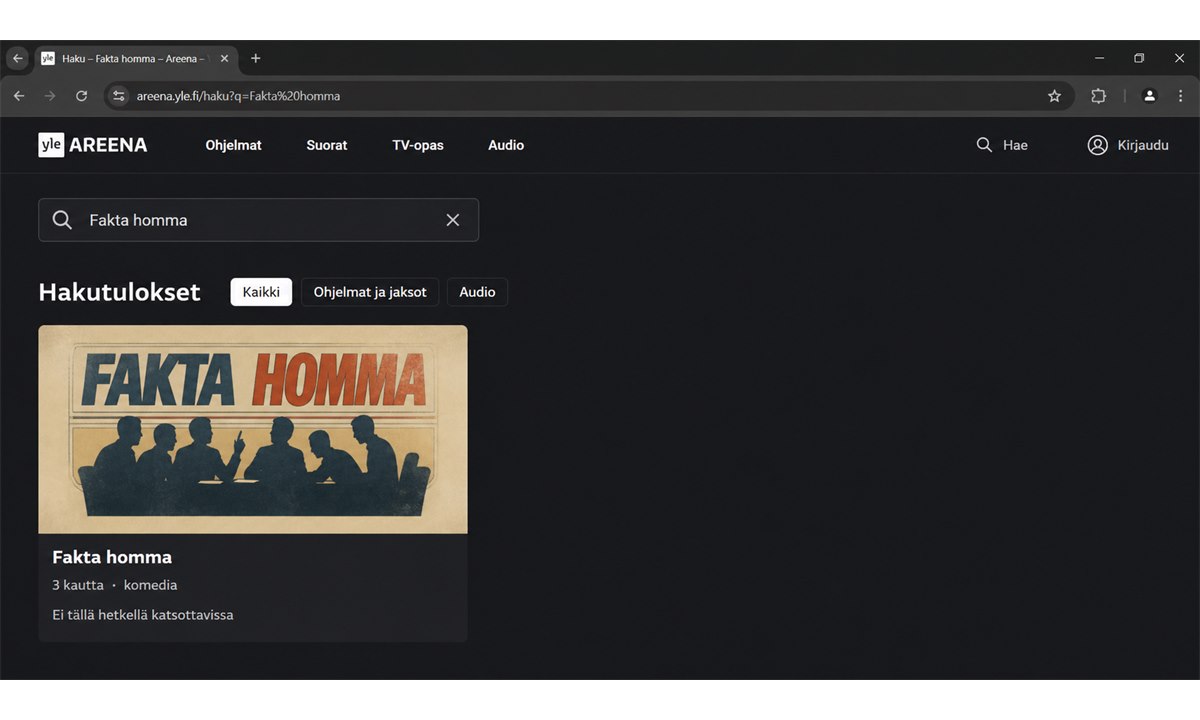
Task: Open the Audio section in navigation
Action: tap(506, 145)
